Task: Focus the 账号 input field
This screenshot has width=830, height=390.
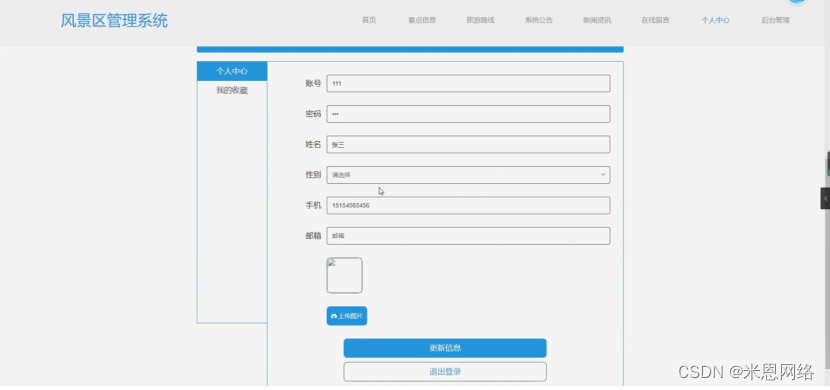Action: point(468,84)
